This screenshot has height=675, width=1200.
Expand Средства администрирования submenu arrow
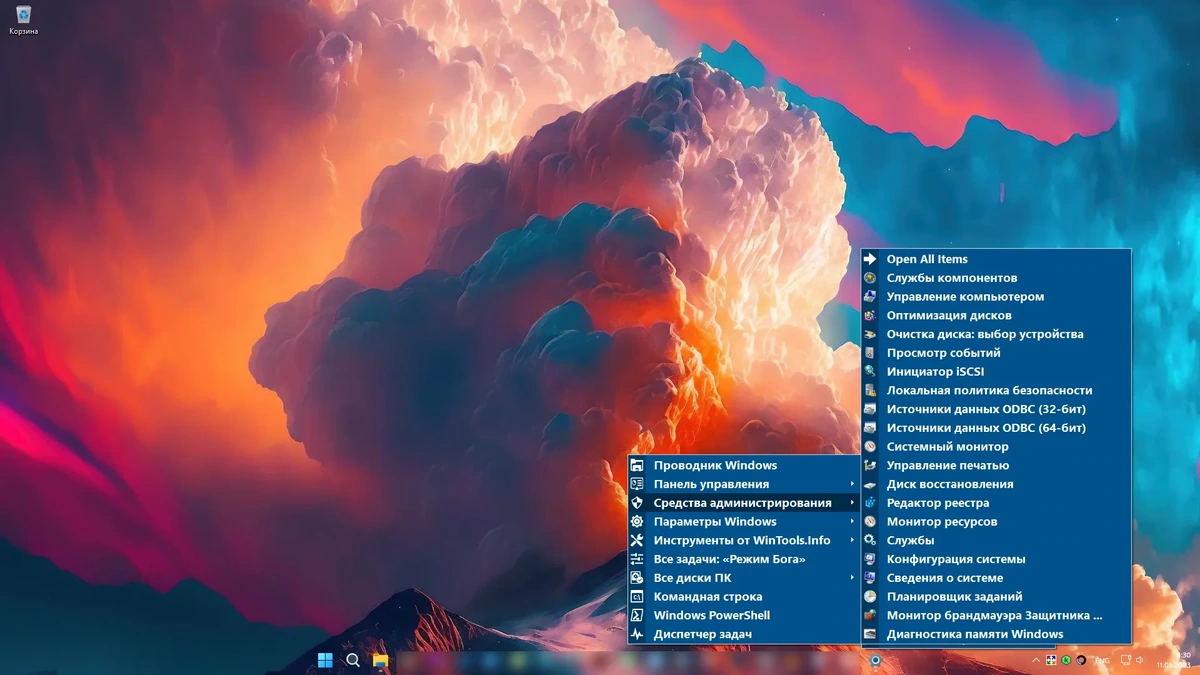click(853, 503)
